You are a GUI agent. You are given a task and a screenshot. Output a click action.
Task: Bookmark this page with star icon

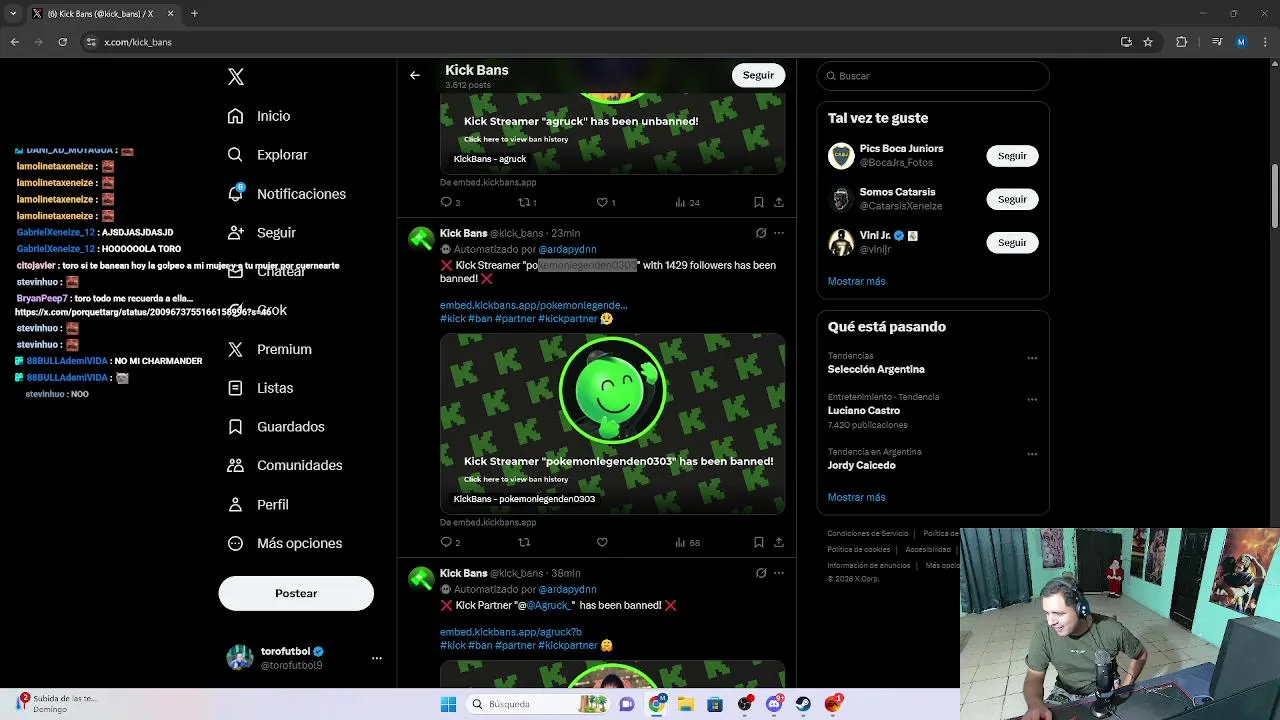[1148, 42]
